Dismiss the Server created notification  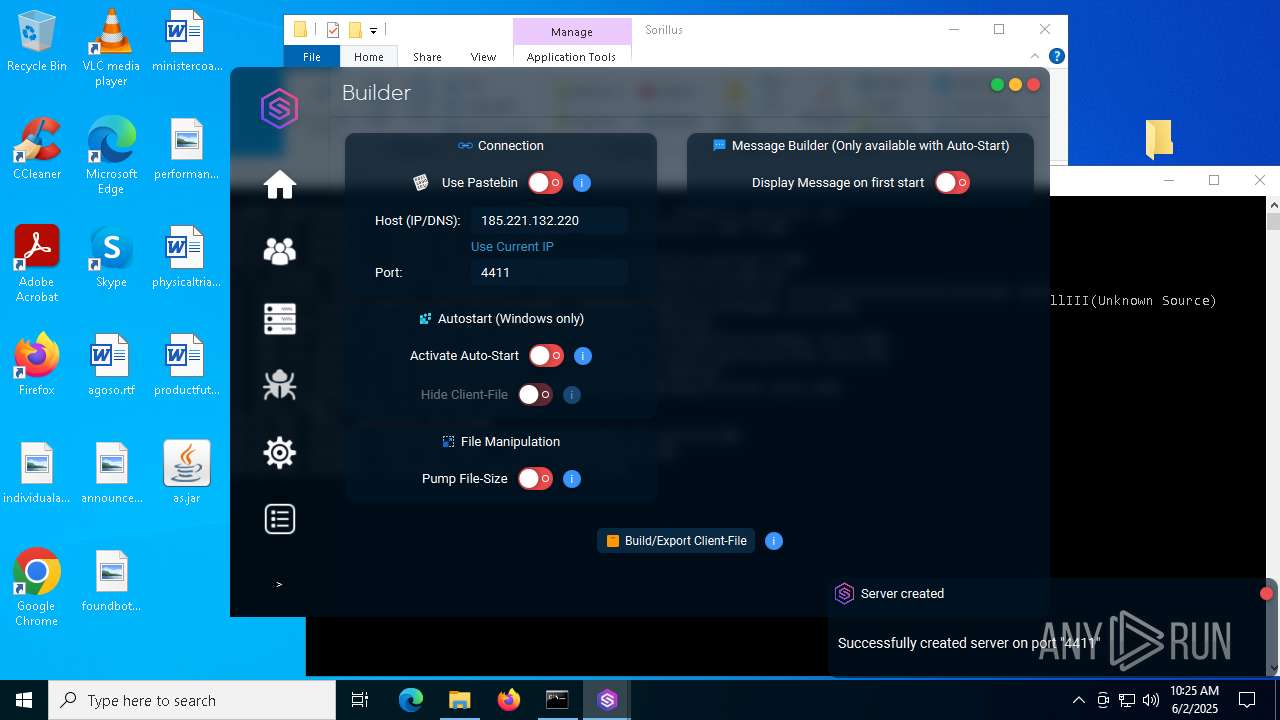coord(1266,594)
